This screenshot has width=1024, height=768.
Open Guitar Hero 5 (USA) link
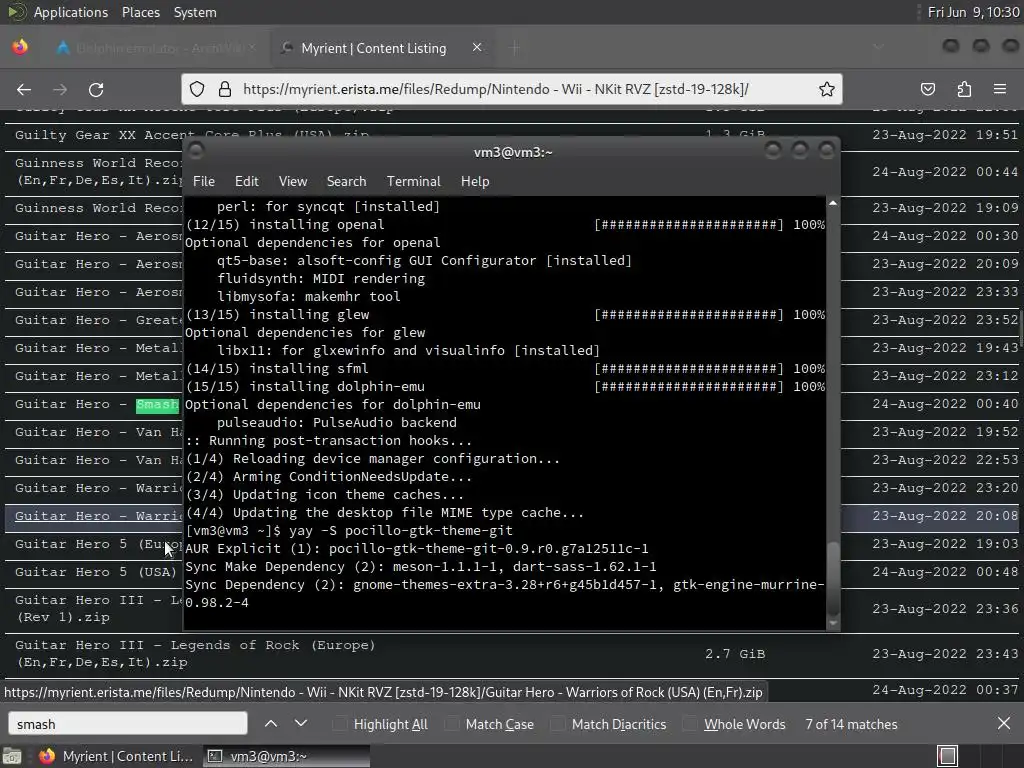[x=95, y=572]
